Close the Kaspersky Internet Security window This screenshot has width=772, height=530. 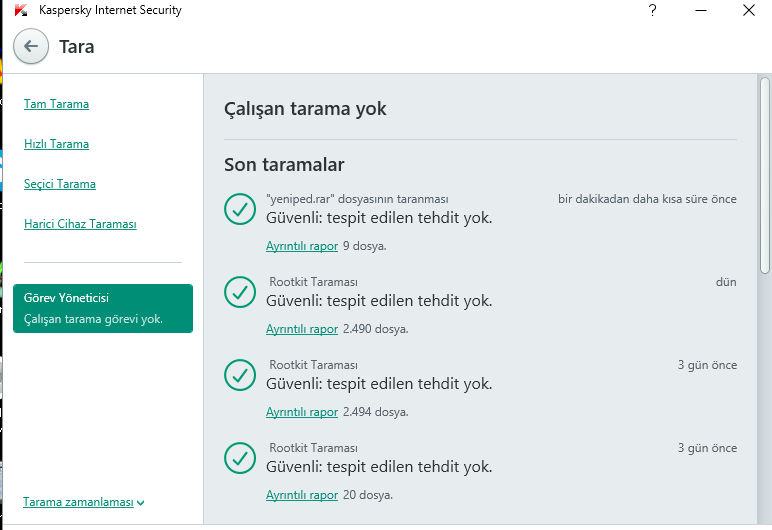click(749, 10)
